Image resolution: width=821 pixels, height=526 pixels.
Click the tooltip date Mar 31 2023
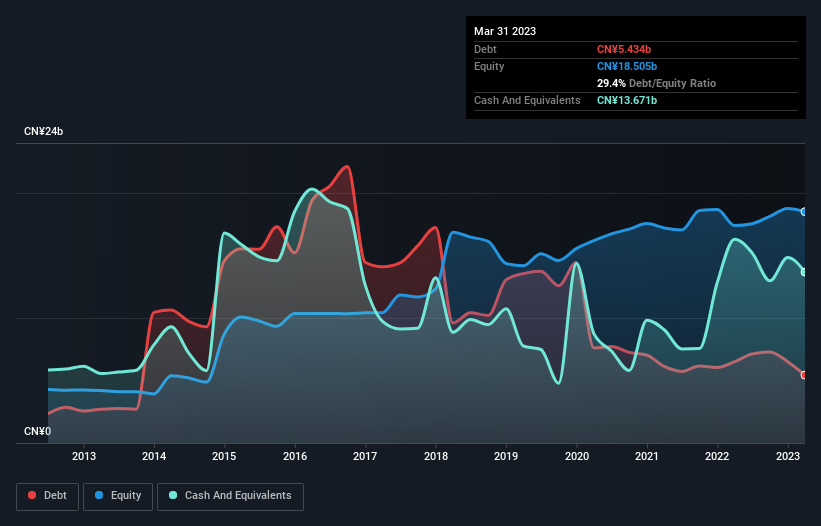[505, 31]
